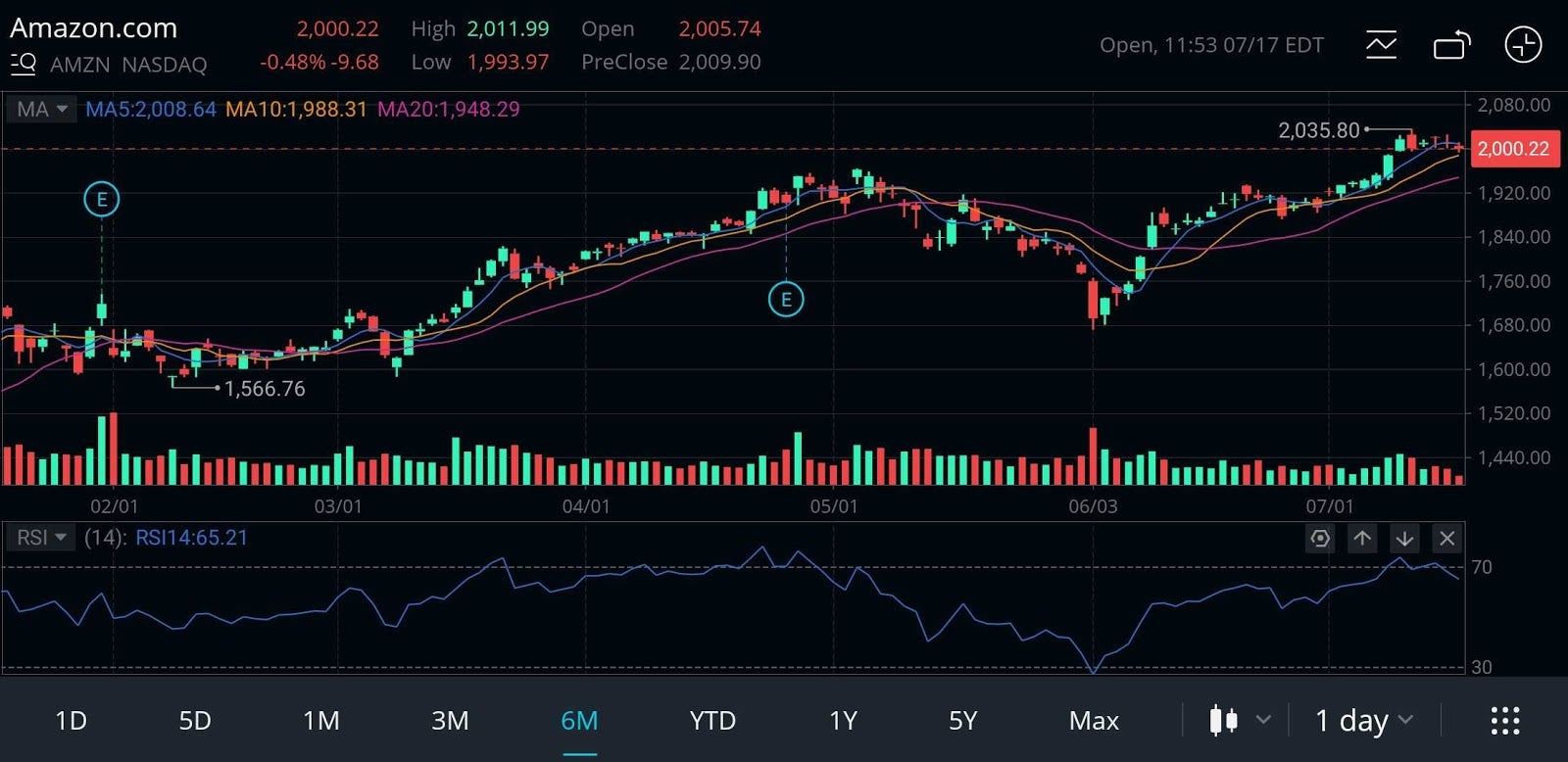Tap the rotate screen icon
Image resolution: width=1568 pixels, height=762 pixels.
tap(1452, 45)
